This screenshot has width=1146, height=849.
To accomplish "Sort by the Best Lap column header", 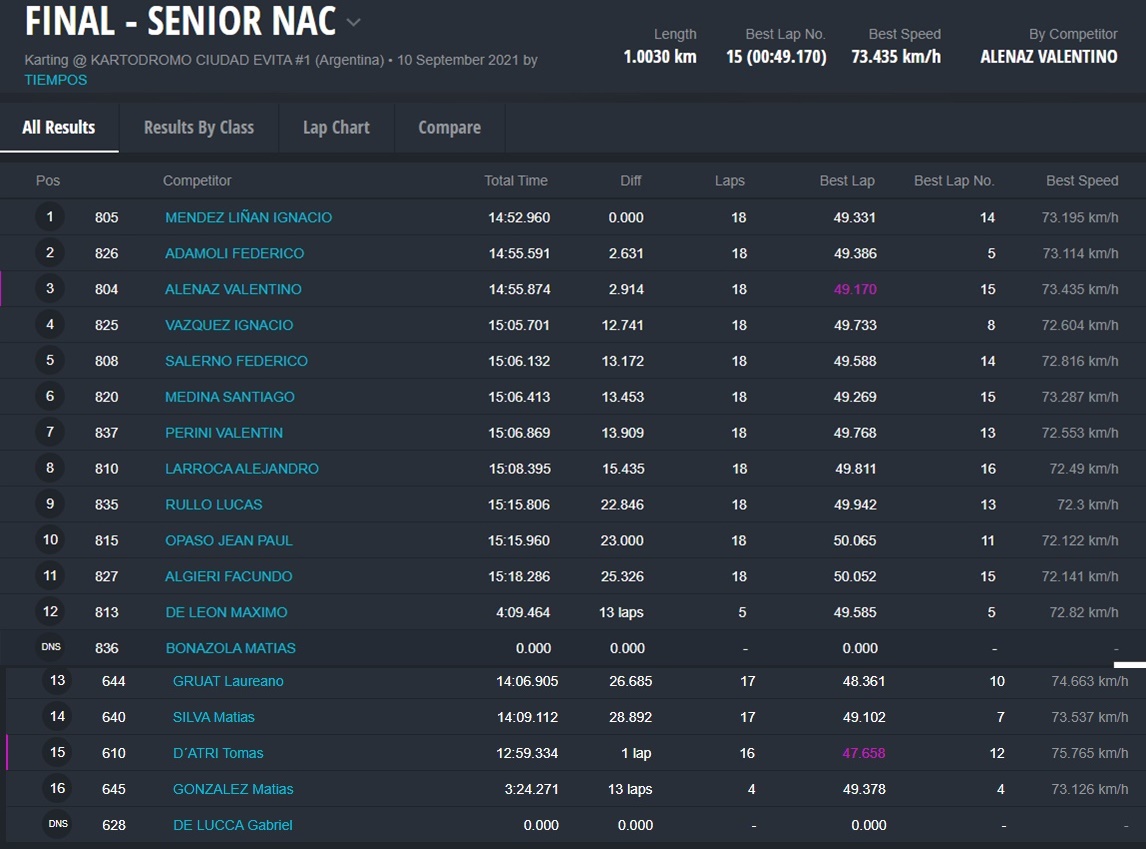I will 846,181.
